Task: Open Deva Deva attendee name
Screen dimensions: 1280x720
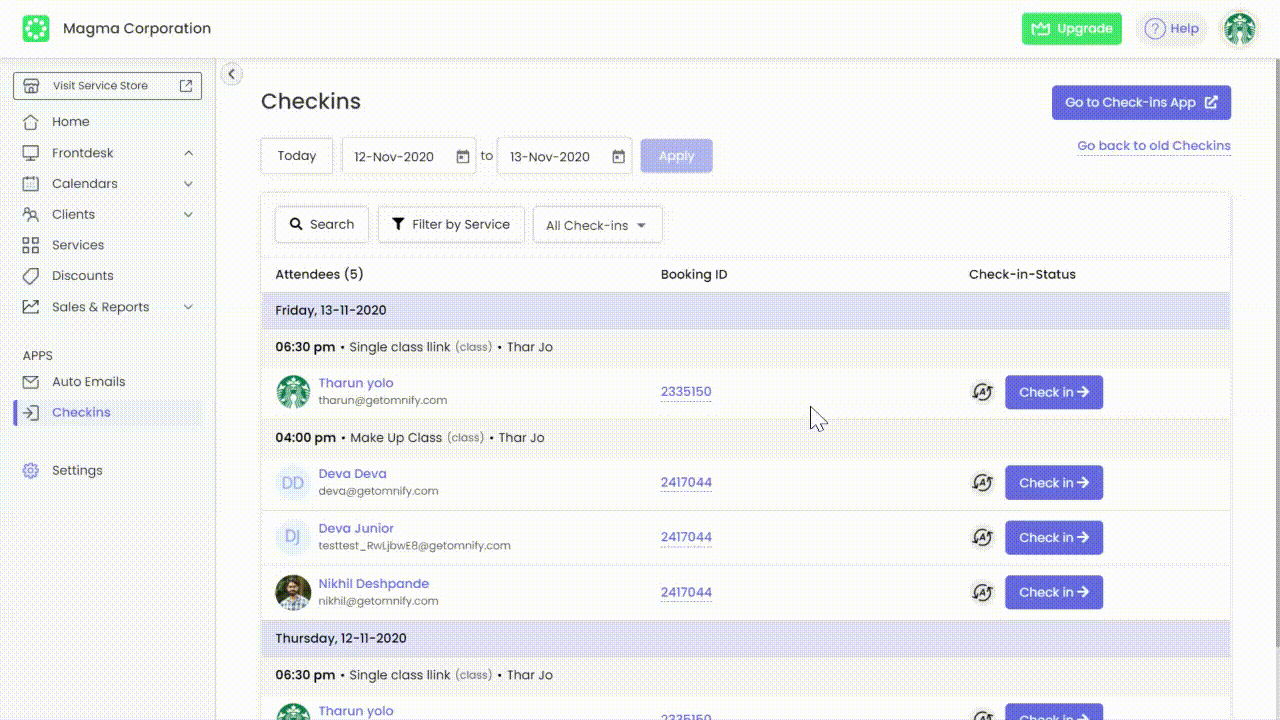Action: click(352, 474)
